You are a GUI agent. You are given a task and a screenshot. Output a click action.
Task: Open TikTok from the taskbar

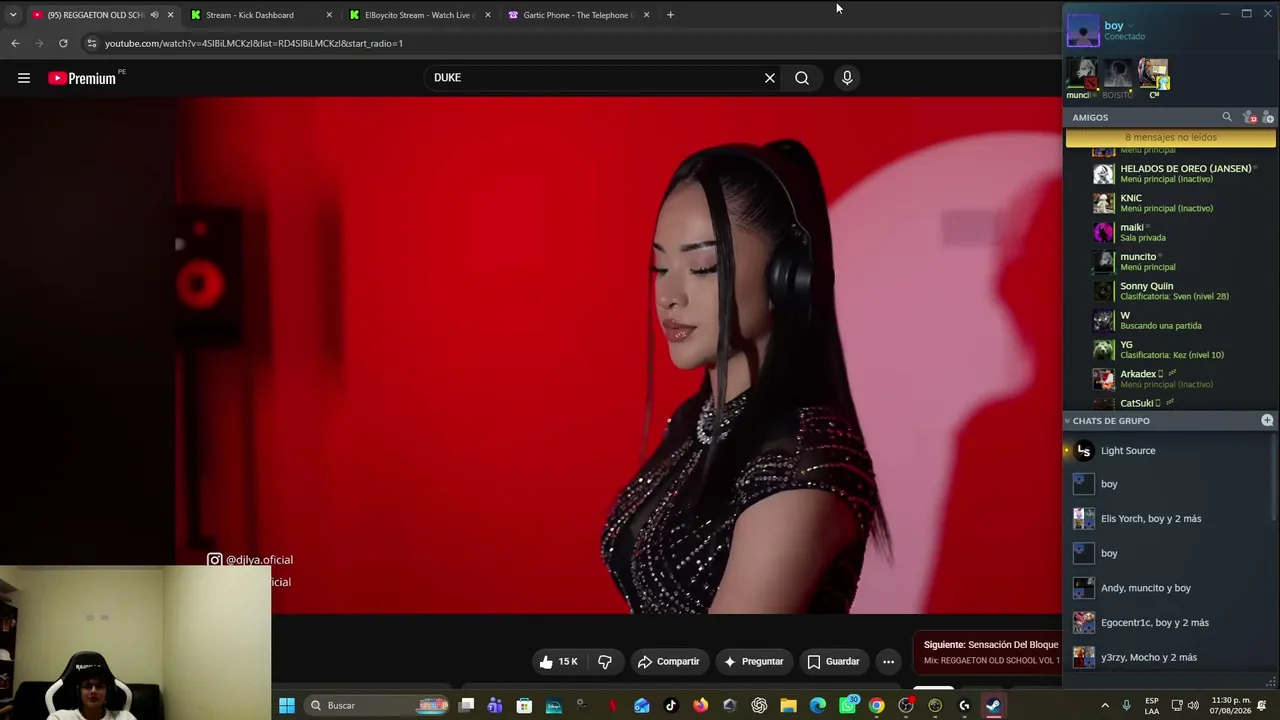671,705
